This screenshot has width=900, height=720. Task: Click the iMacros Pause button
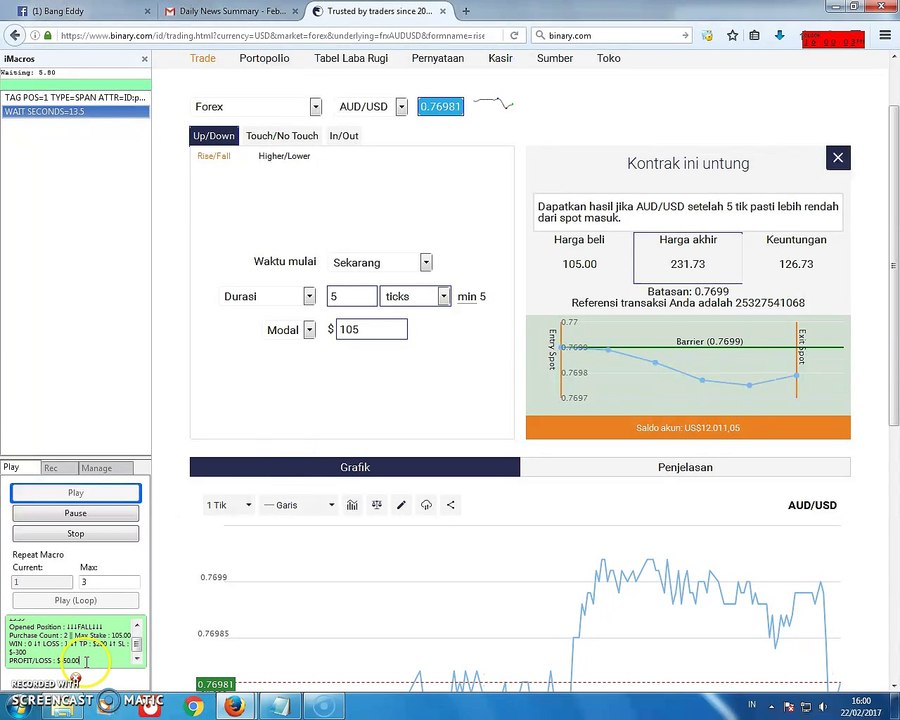pyautogui.click(x=76, y=513)
